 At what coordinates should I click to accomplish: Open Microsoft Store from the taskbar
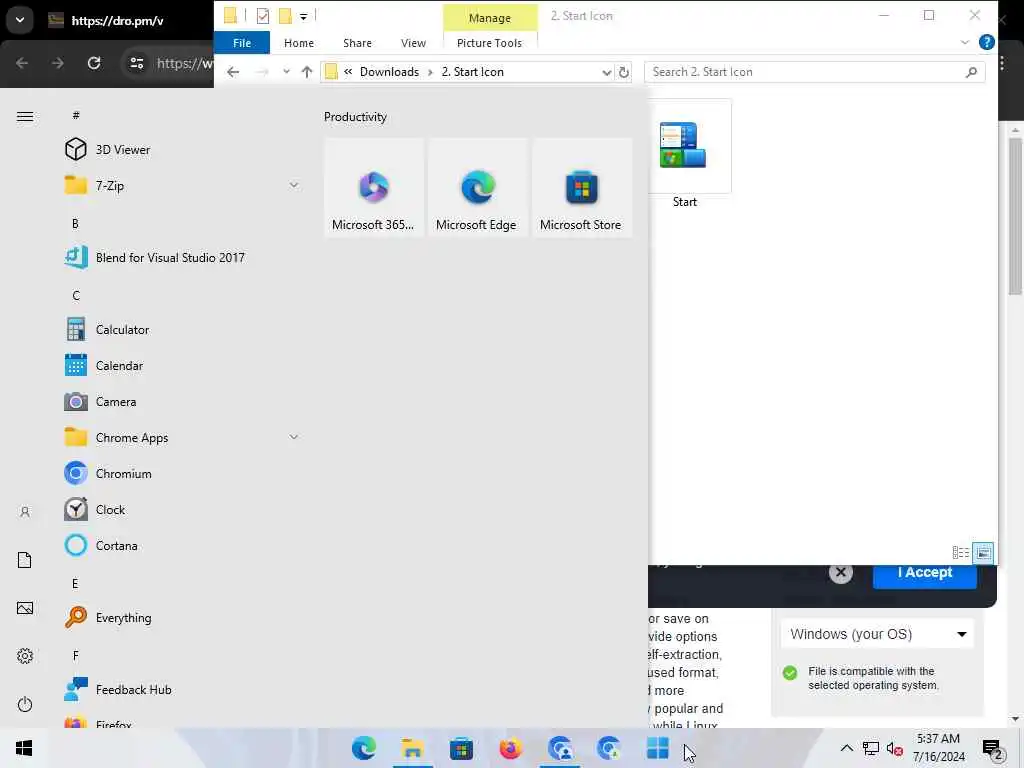pyautogui.click(x=461, y=748)
